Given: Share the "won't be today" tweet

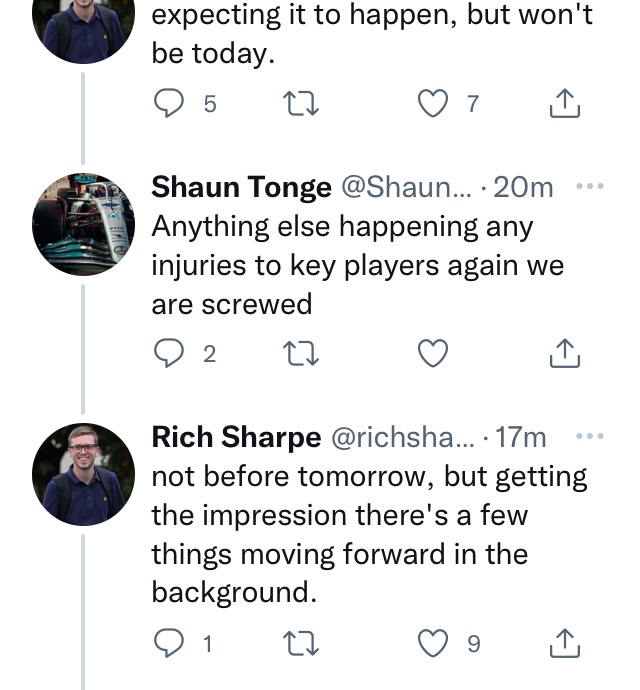Looking at the screenshot, I should coord(565,103).
